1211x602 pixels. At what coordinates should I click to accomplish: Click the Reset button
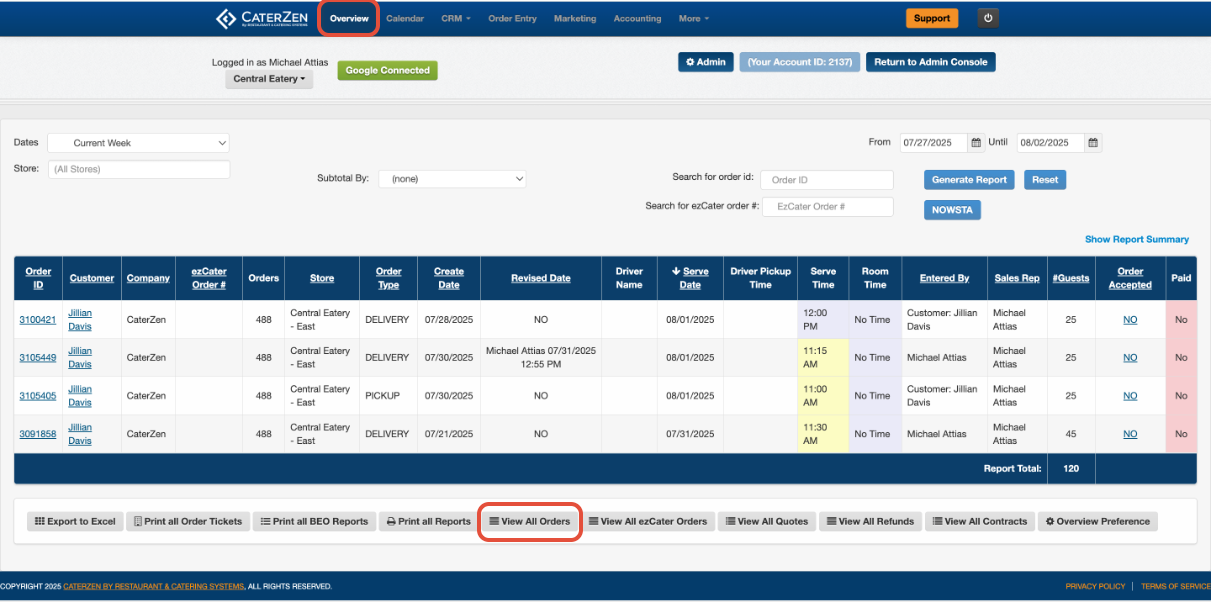pos(1045,180)
